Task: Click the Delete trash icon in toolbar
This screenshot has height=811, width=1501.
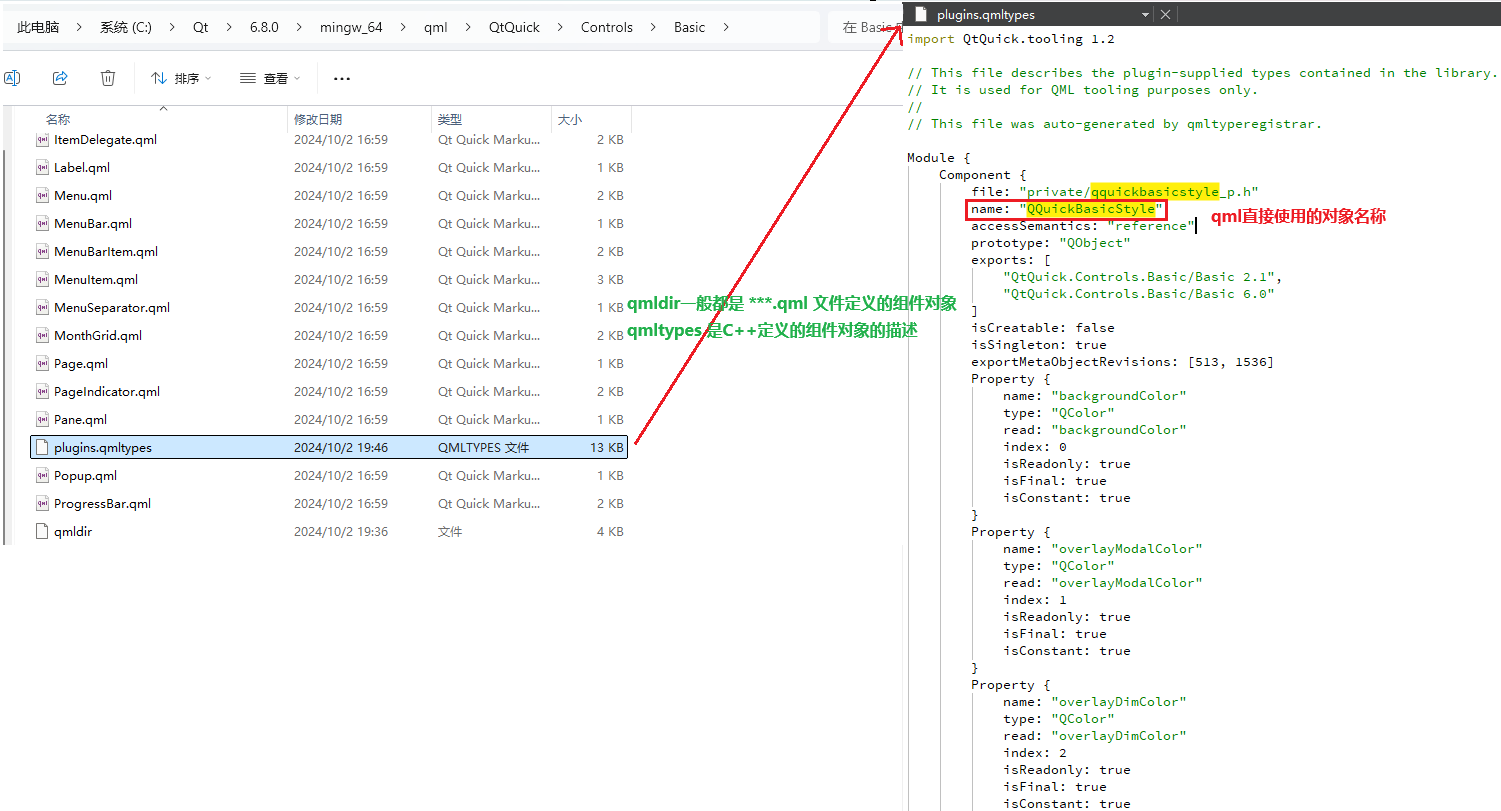Action: coord(108,78)
